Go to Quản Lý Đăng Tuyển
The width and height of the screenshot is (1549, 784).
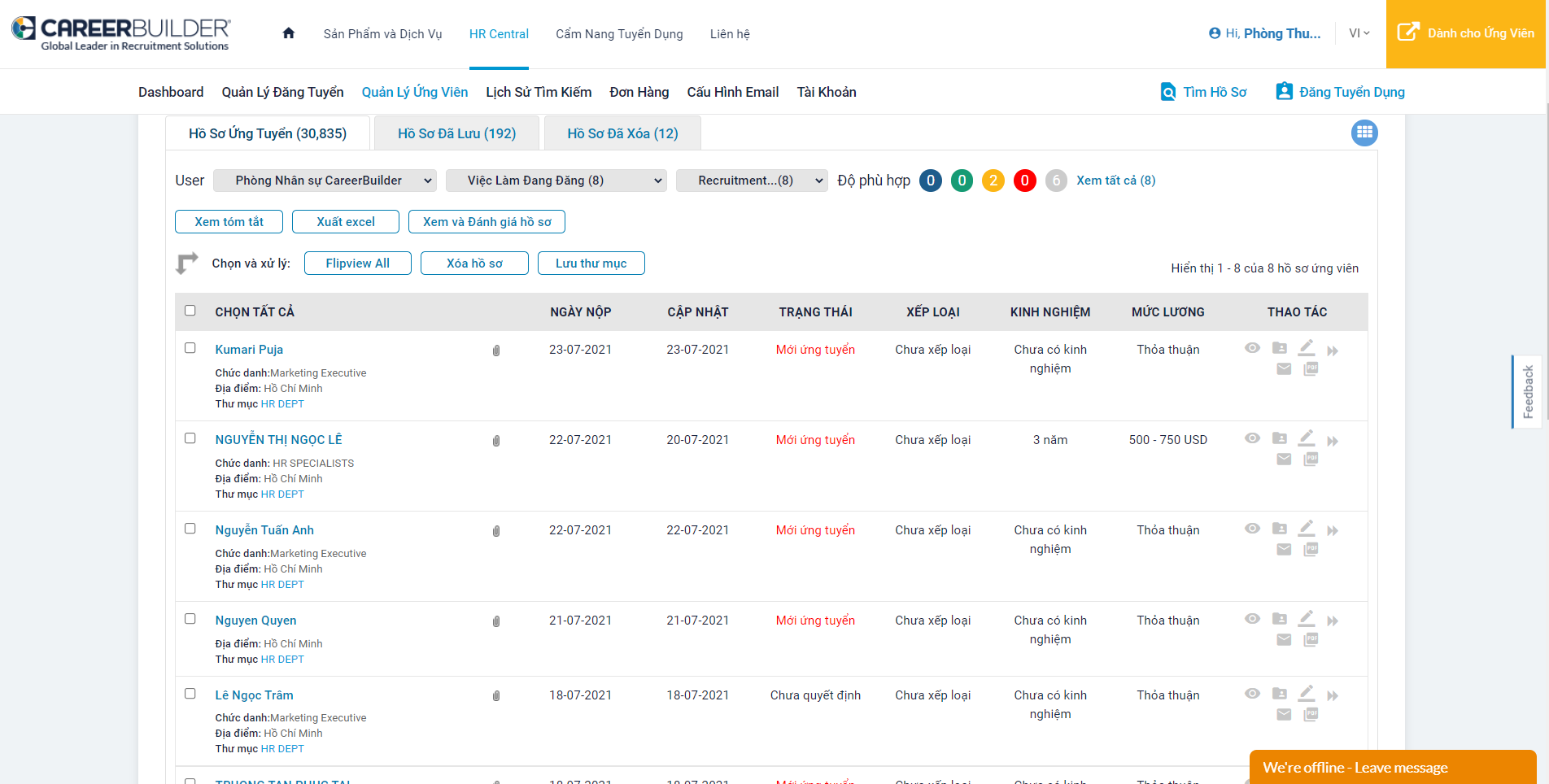[282, 92]
